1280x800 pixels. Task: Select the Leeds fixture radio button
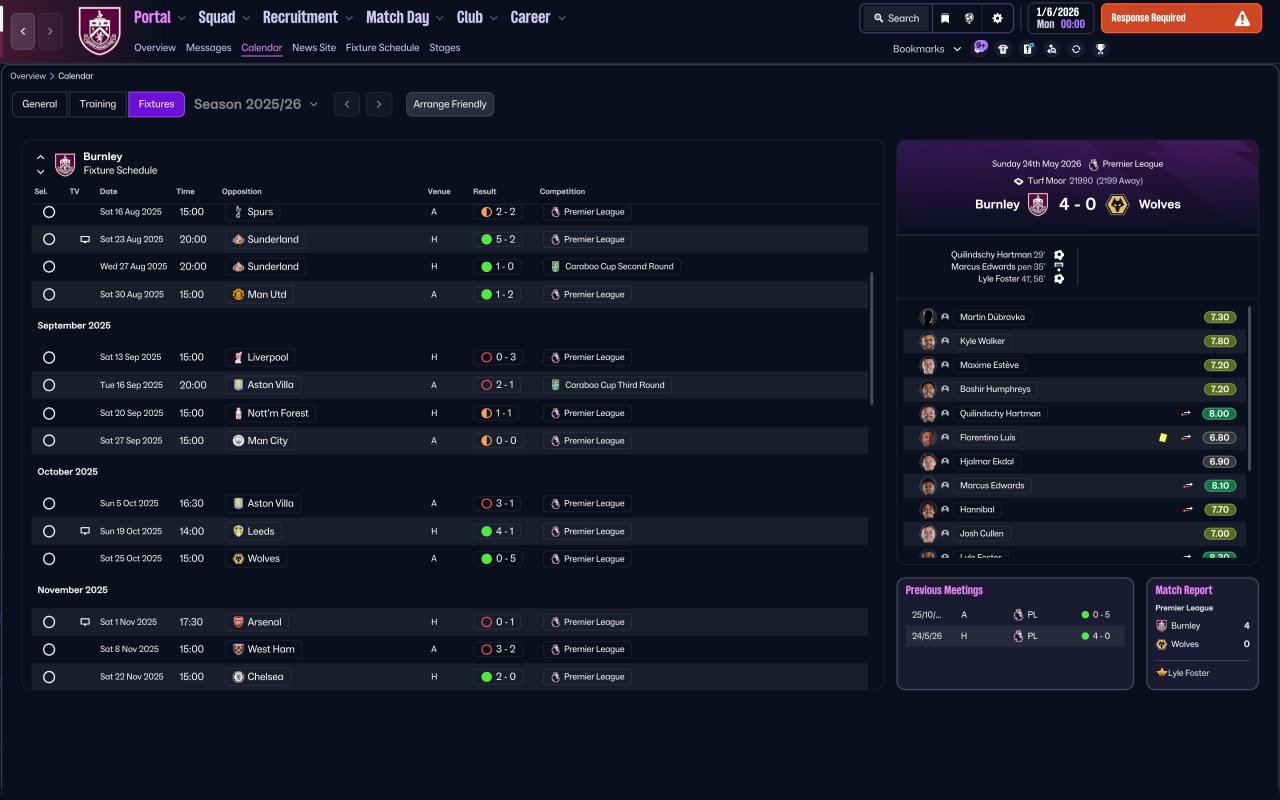point(49,531)
